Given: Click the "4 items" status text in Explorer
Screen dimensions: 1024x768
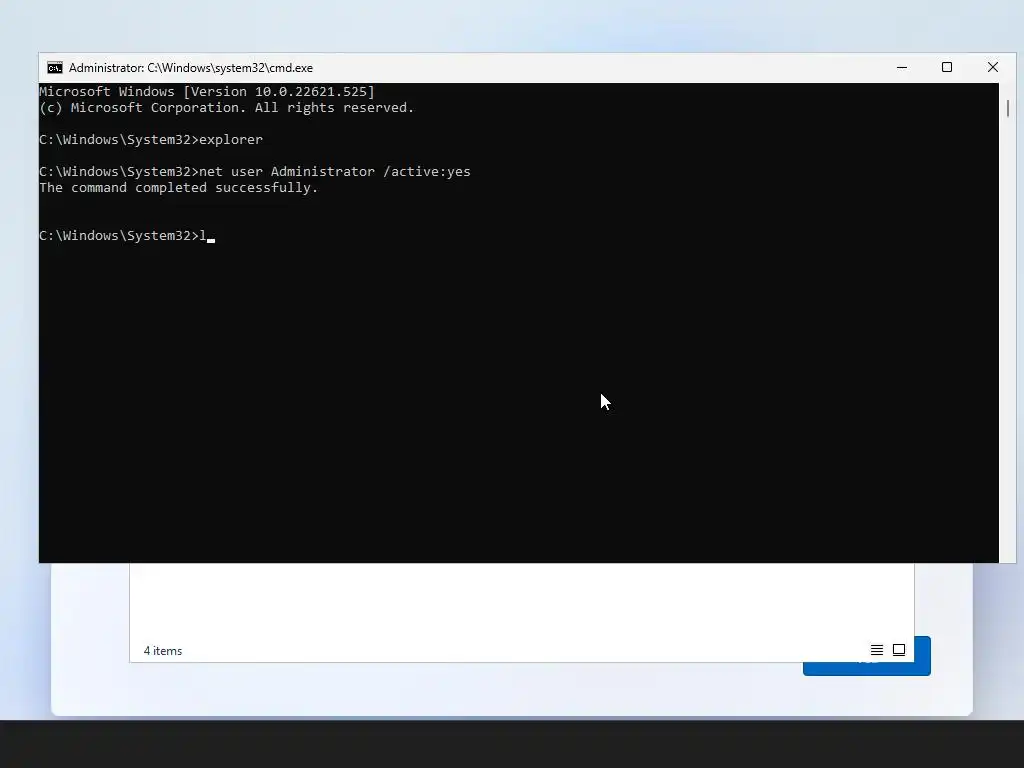Looking at the screenshot, I should 163,651.
